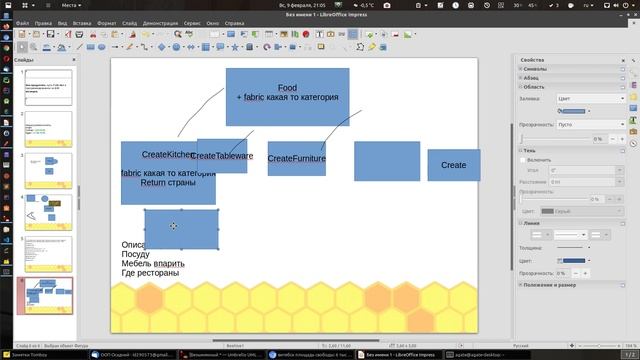Open the Файл menu

pyautogui.click(x=22, y=23)
